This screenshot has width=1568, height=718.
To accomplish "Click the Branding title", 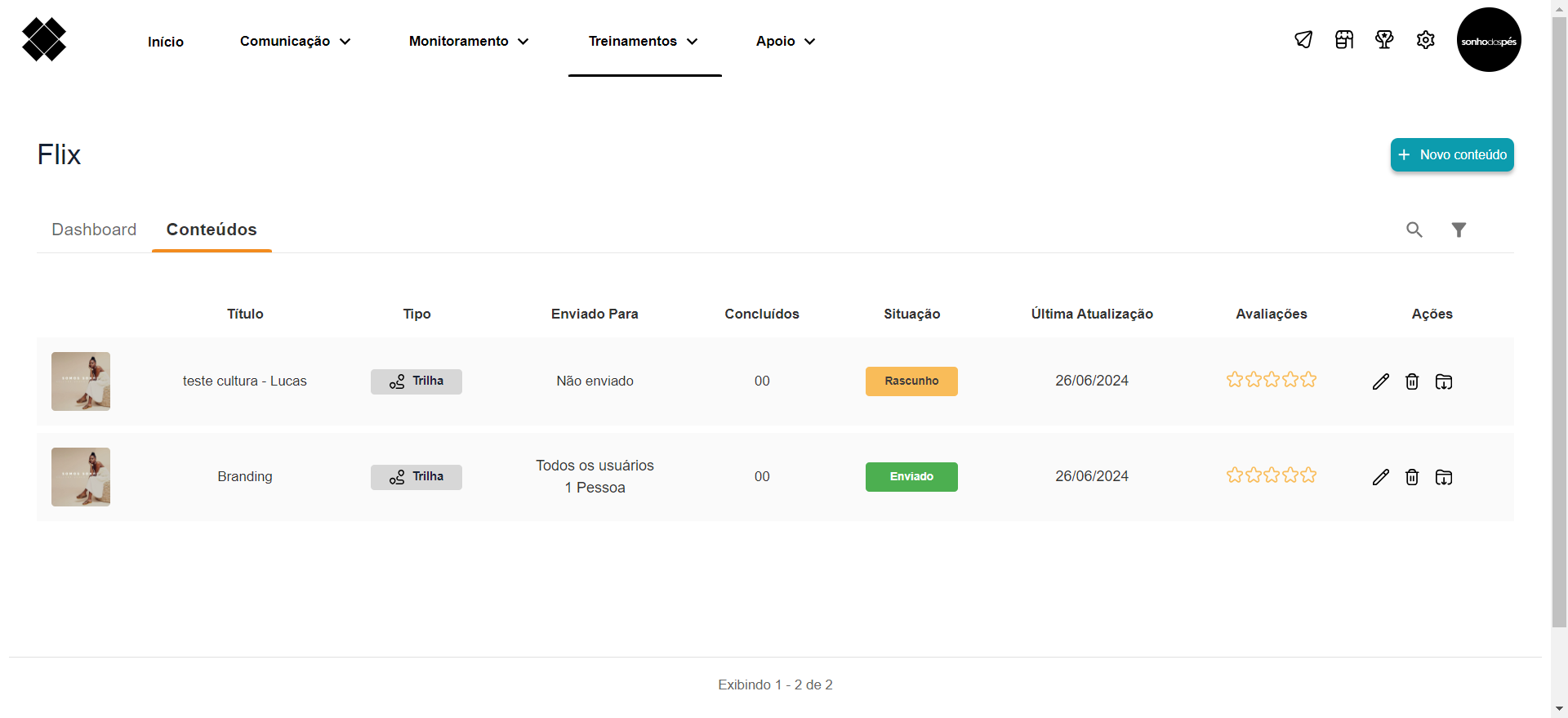I will coord(245,477).
